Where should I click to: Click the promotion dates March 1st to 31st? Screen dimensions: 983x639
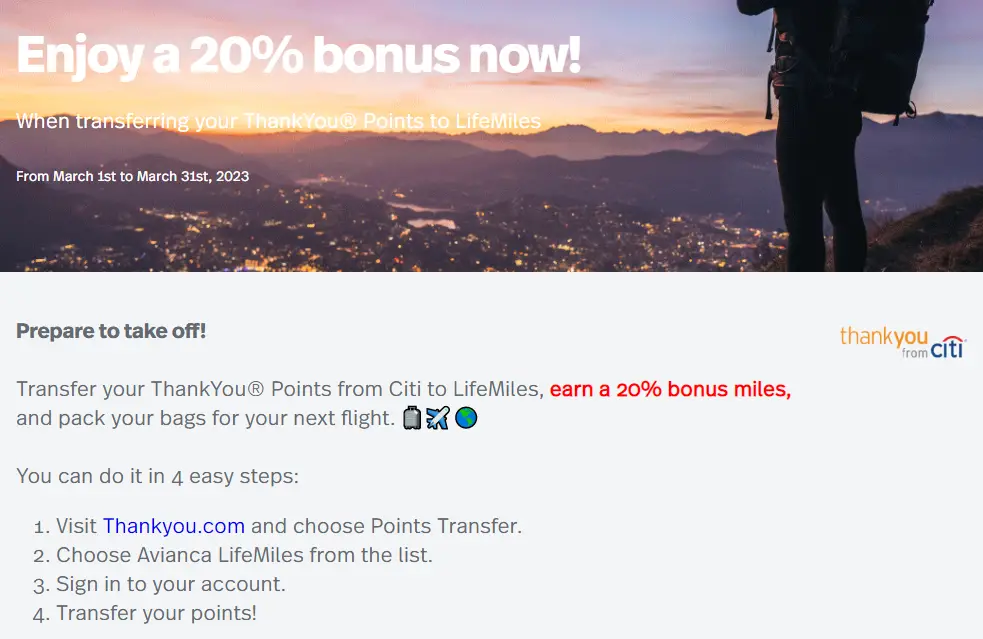132,176
